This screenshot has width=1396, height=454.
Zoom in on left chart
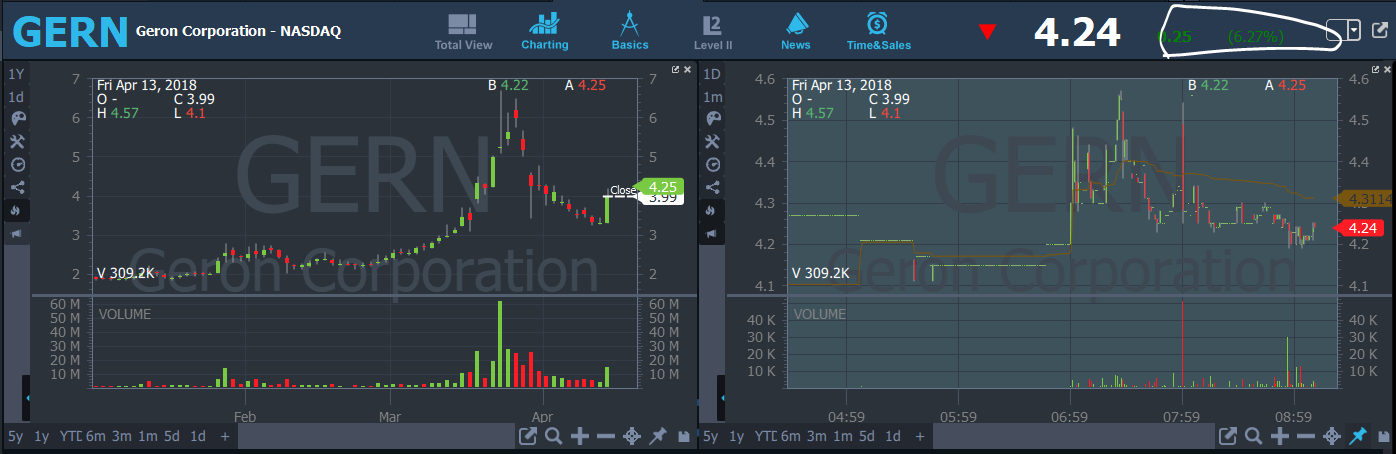(x=580, y=436)
